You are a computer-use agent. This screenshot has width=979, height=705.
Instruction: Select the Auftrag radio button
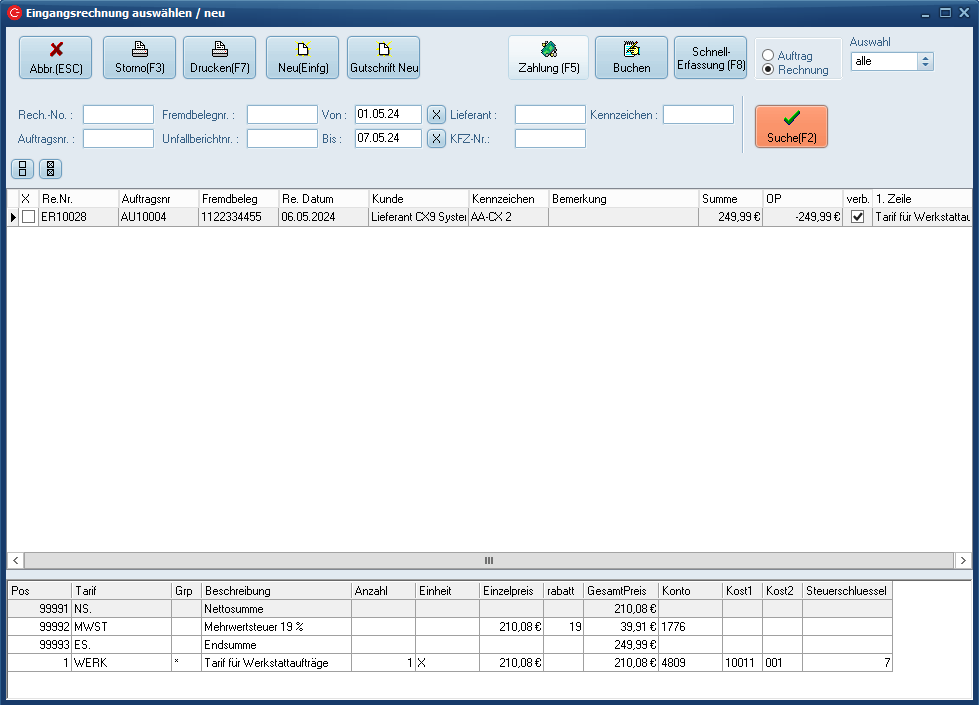click(768, 56)
